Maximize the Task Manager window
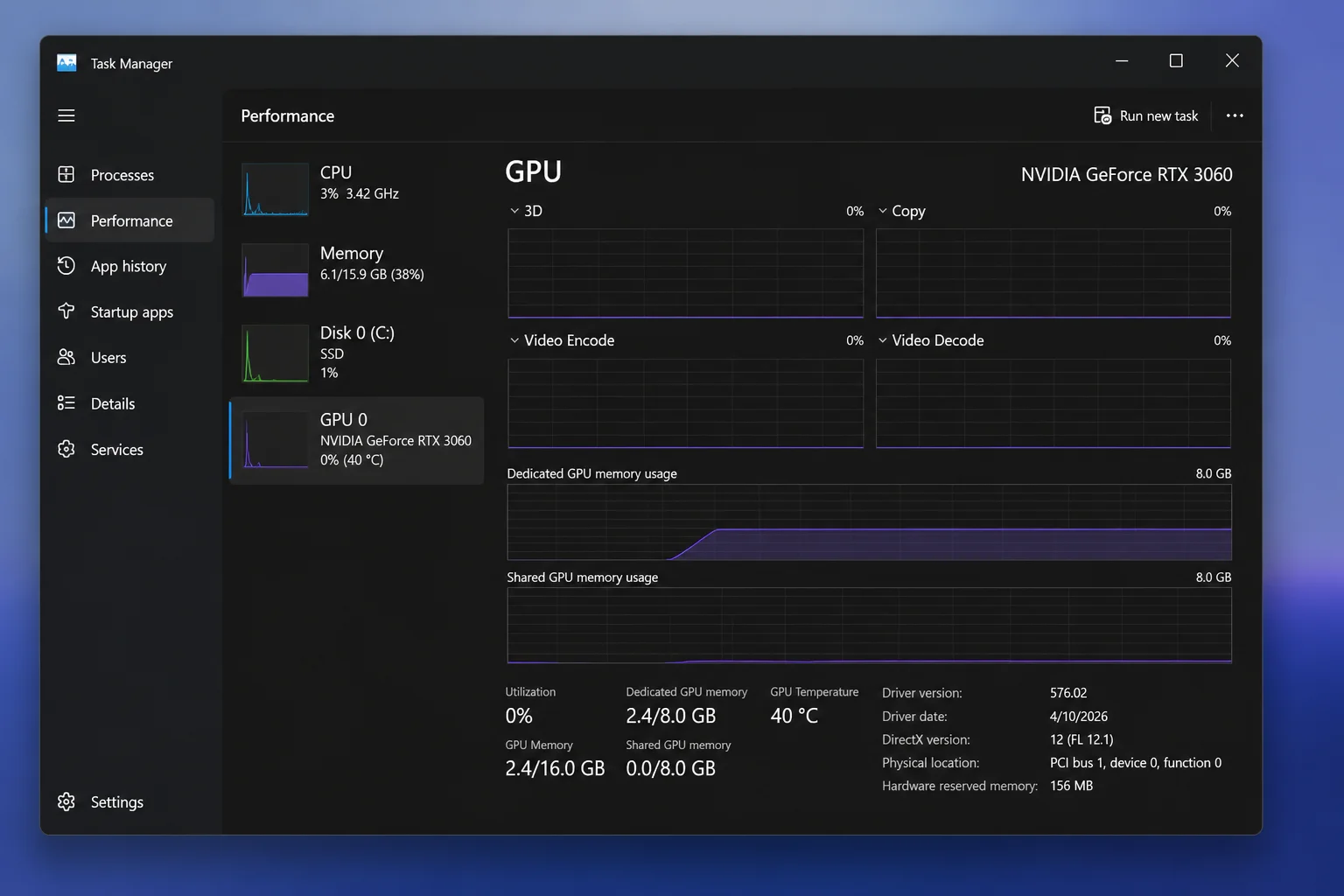The image size is (1344, 896). (1176, 60)
